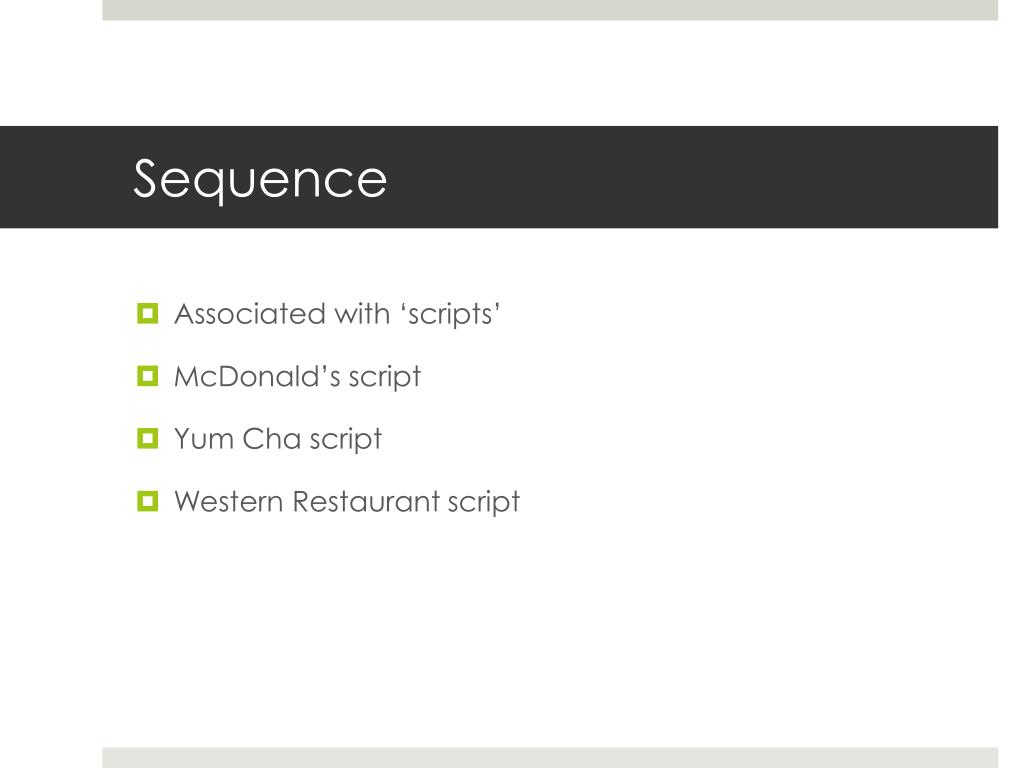The image size is (1024, 768).
Task: Click the dark title banner right of Sequence
Action: coord(692,177)
